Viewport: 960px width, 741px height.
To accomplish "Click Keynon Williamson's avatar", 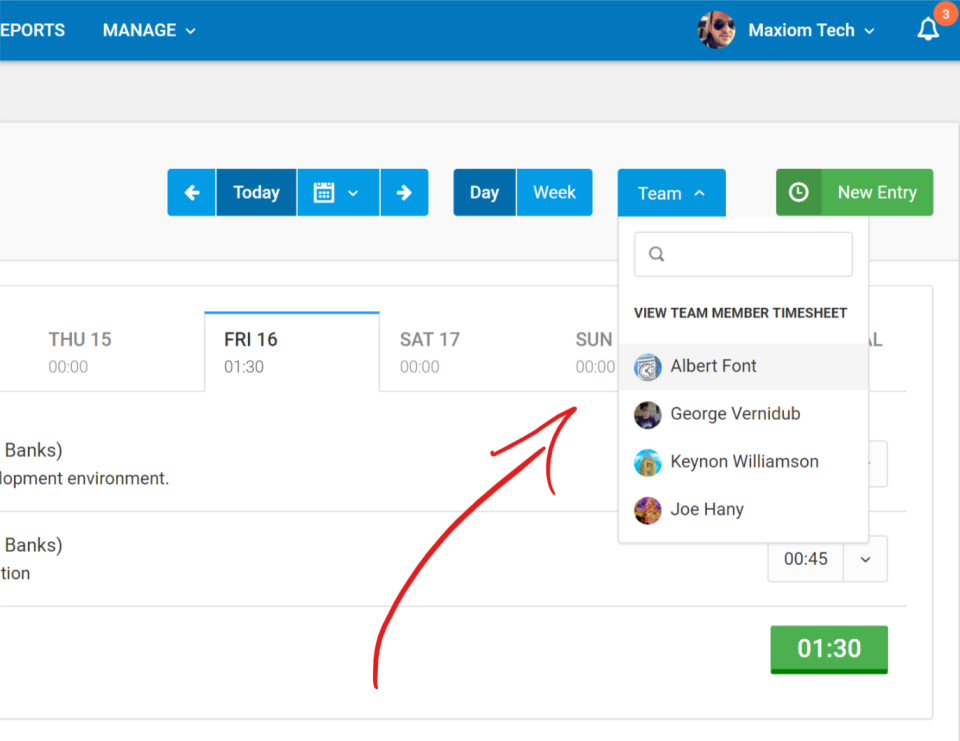I will pyautogui.click(x=647, y=462).
